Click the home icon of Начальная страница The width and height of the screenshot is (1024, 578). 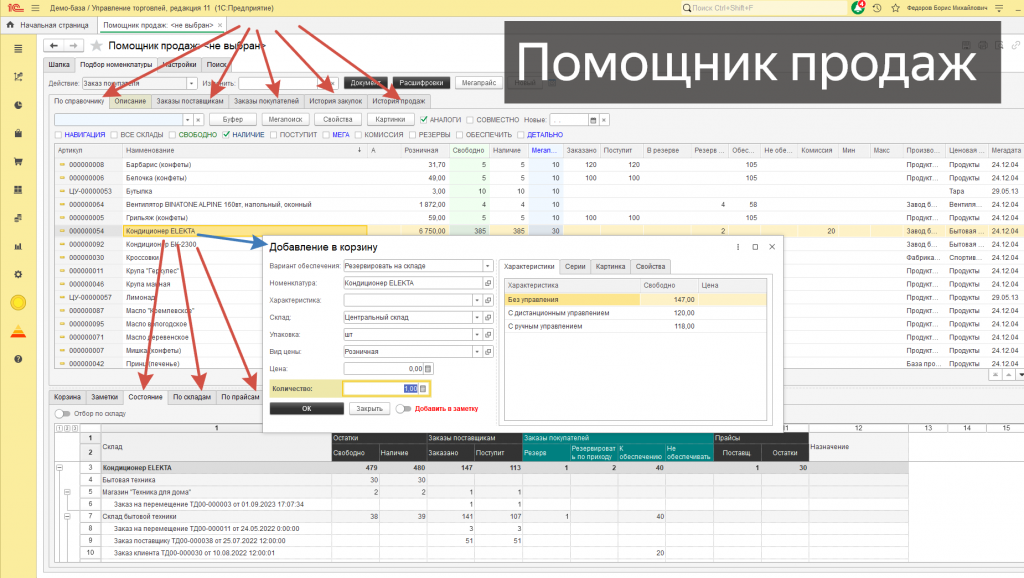(x=10, y=25)
